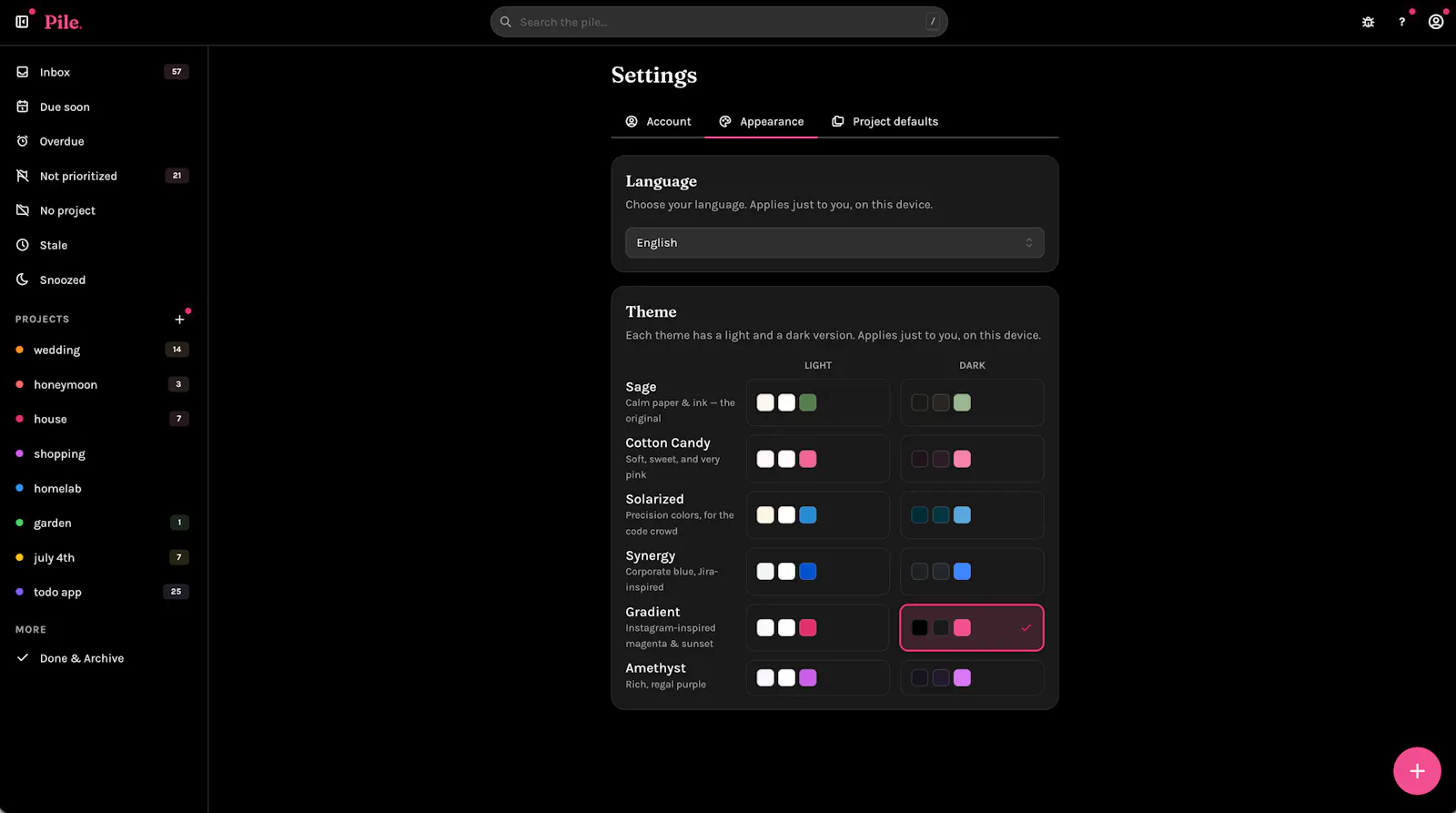The image size is (1456, 813).
Task: Toggle the sidebar panel icon
Action: 22,21
